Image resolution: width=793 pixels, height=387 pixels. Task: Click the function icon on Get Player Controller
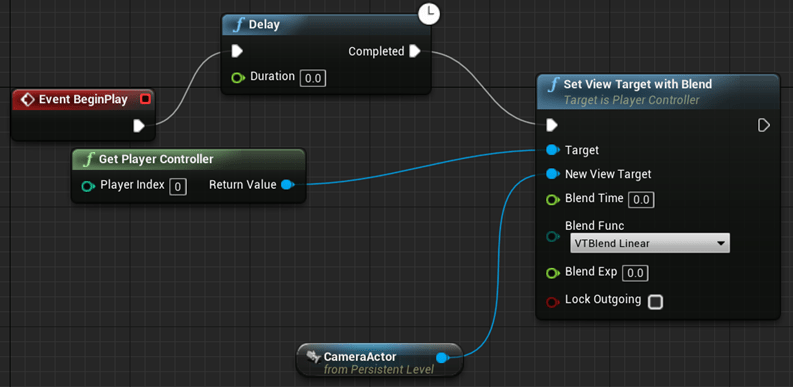click(89, 159)
